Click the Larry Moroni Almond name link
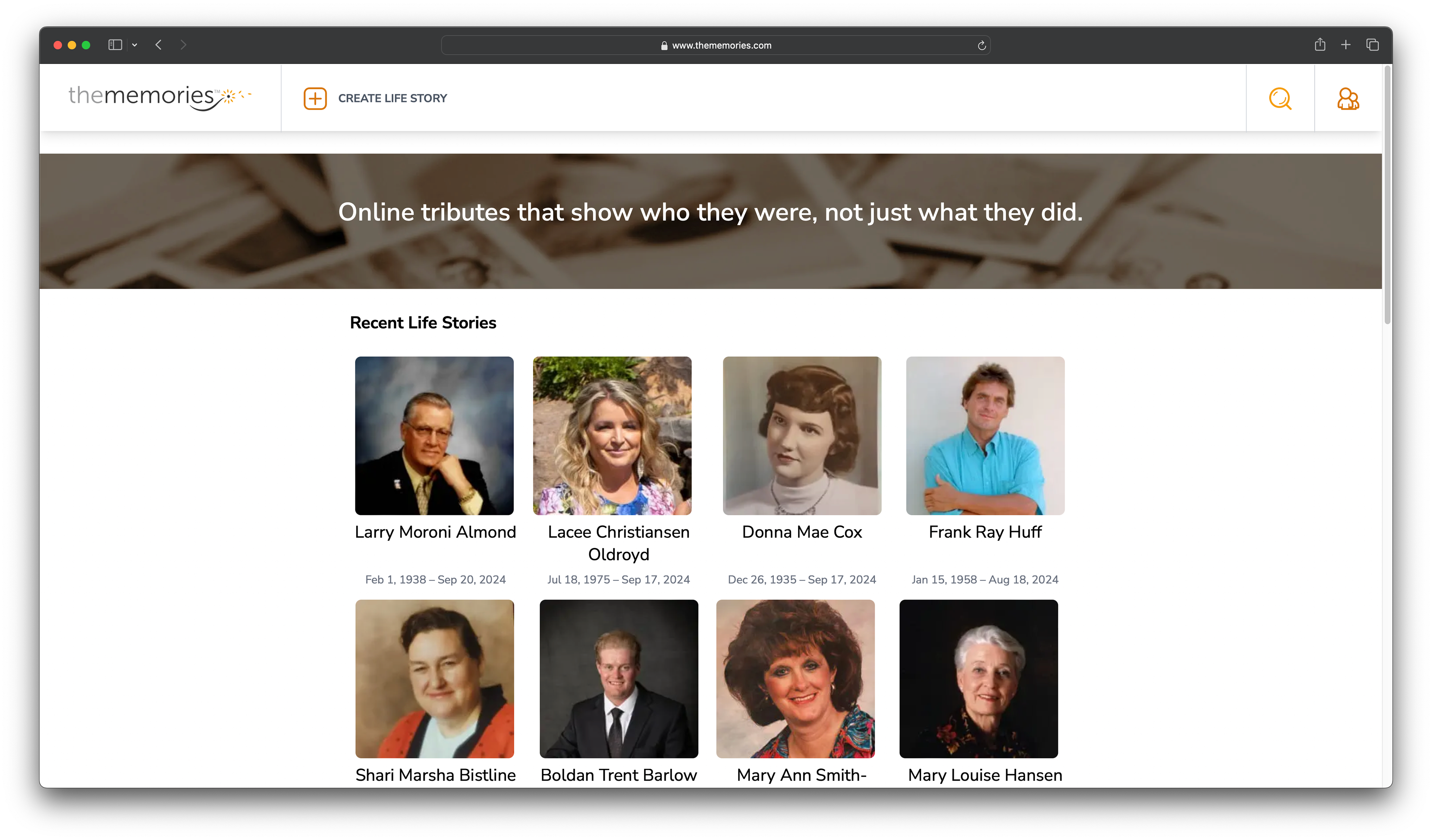The image size is (1432, 840). point(435,532)
